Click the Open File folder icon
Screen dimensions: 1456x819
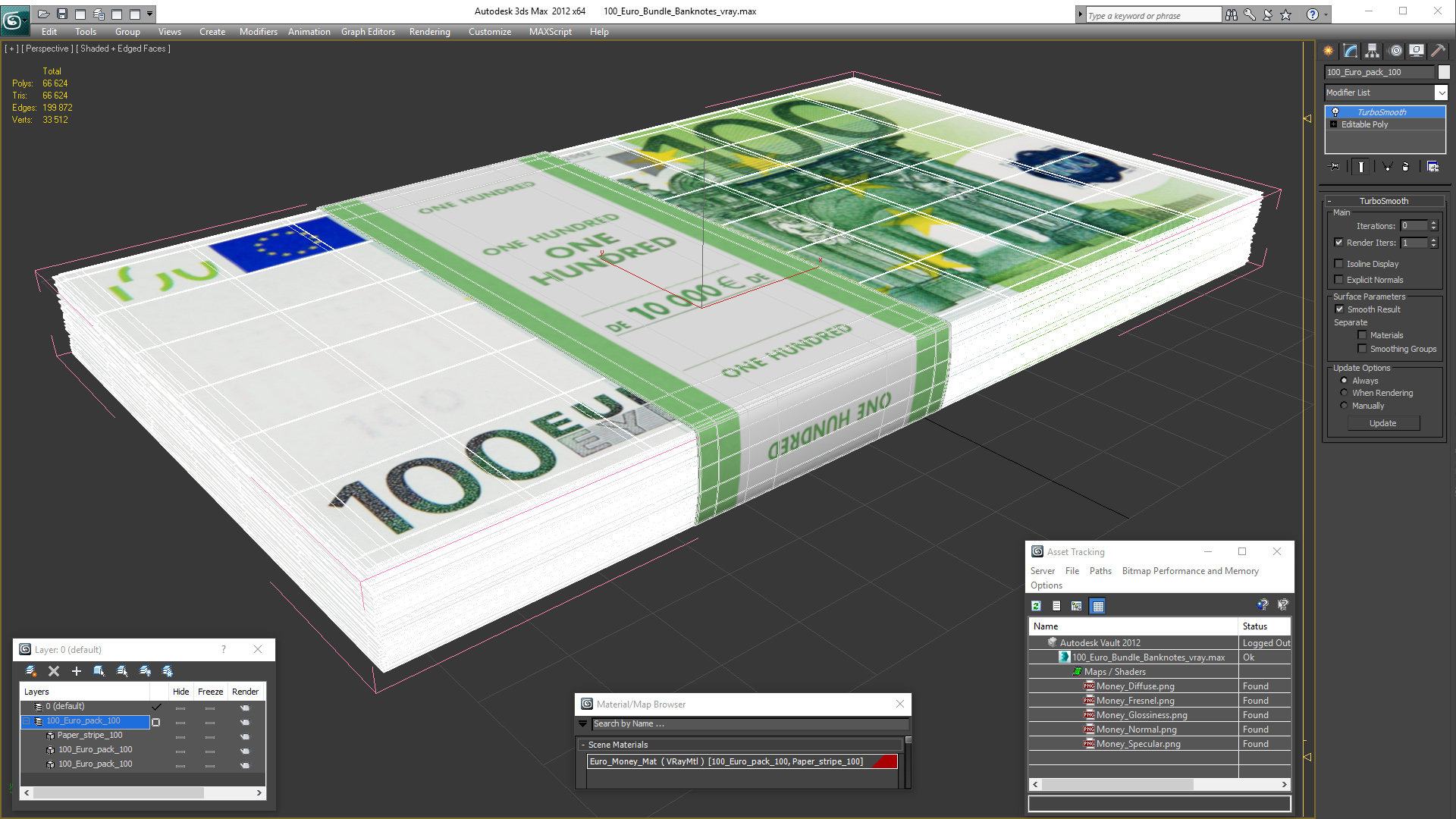click(44, 14)
